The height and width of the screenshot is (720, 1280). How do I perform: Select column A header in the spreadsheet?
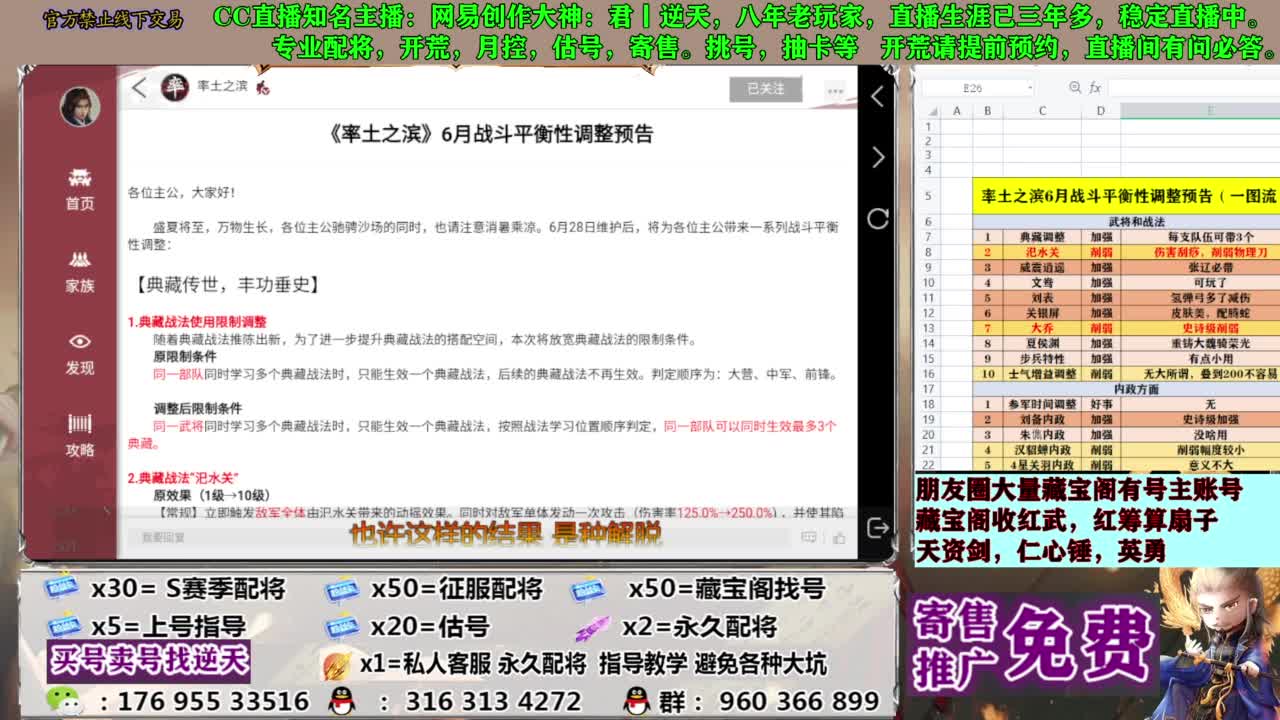point(957,111)
